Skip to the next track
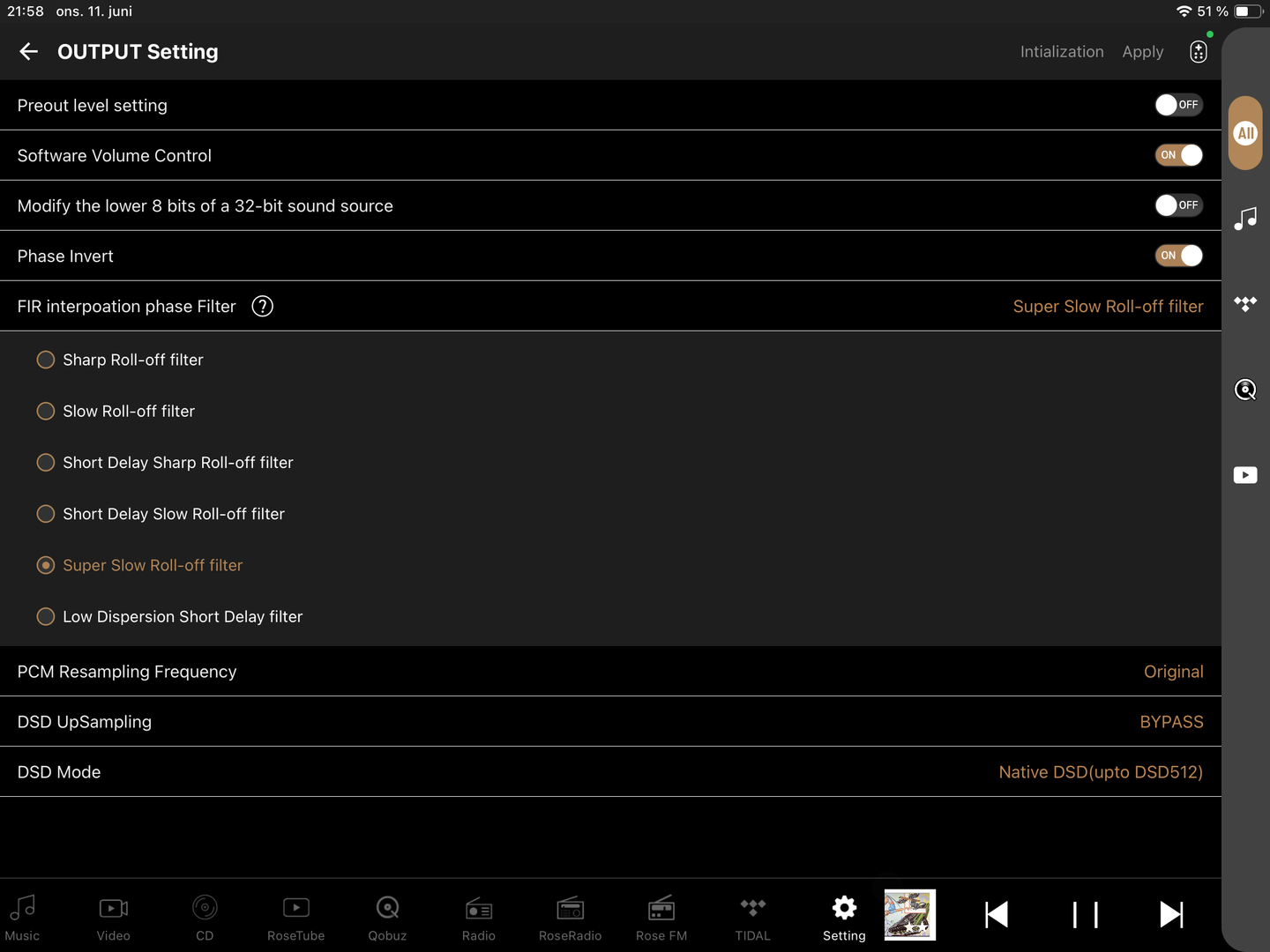This screenshot has height=952, width=1270. click(1172, 915)
